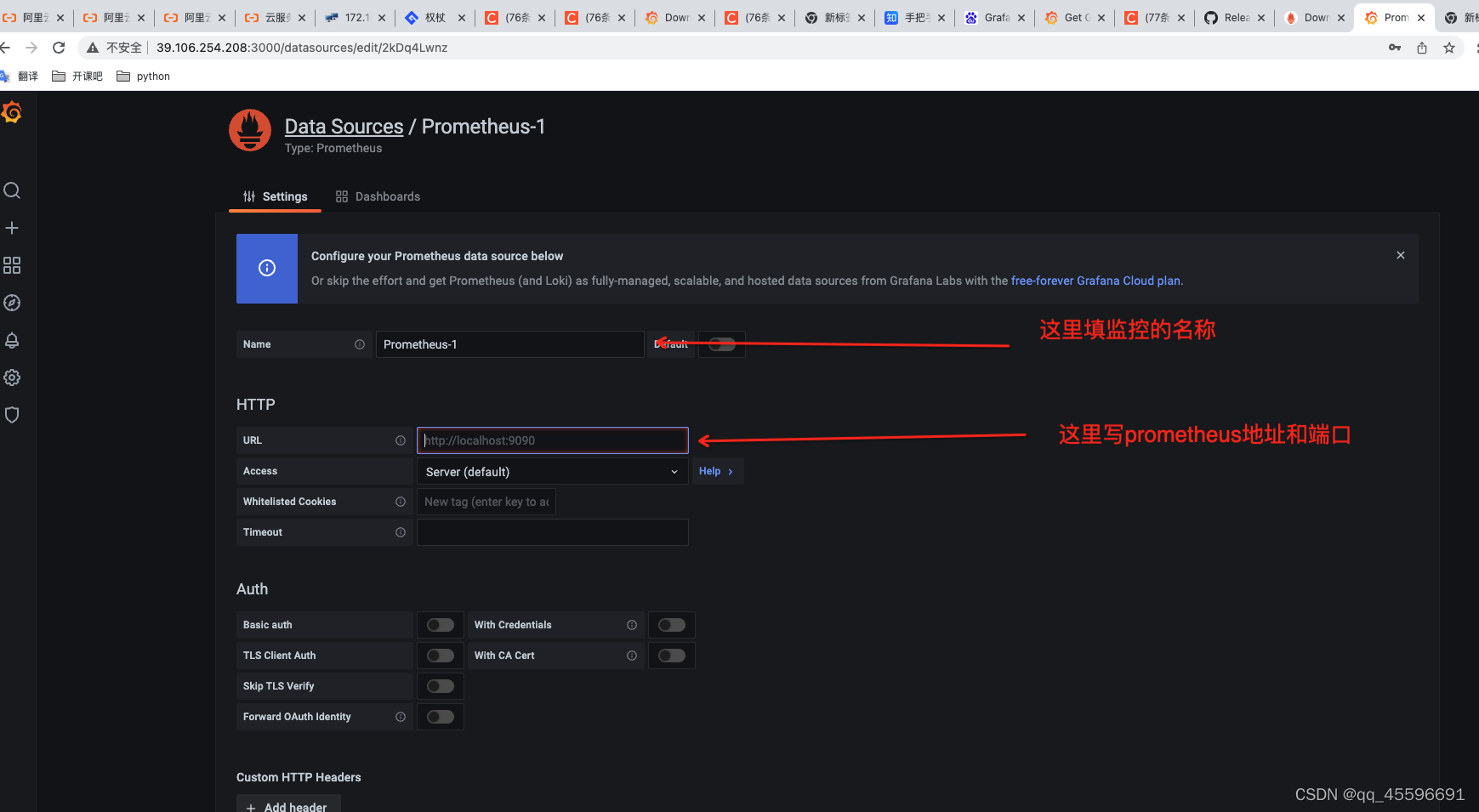Click the info icon beside Timeout
1479x812 pixels.
click(x=401, y=532)
